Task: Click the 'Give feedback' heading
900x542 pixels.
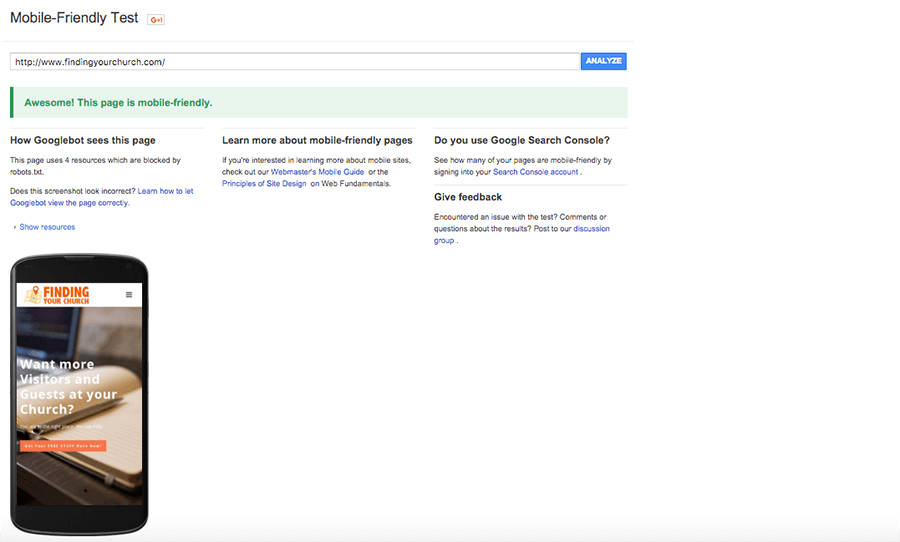Action: click(468, 197)
